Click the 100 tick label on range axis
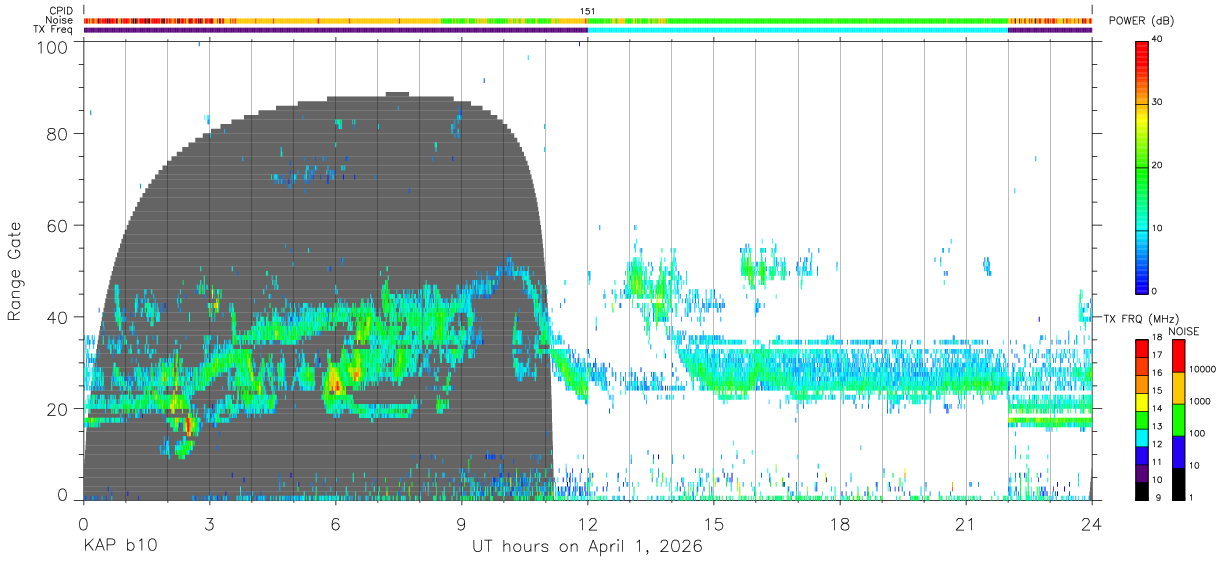The width and height of the screenshot is (1228, 567). pos(53,46)
